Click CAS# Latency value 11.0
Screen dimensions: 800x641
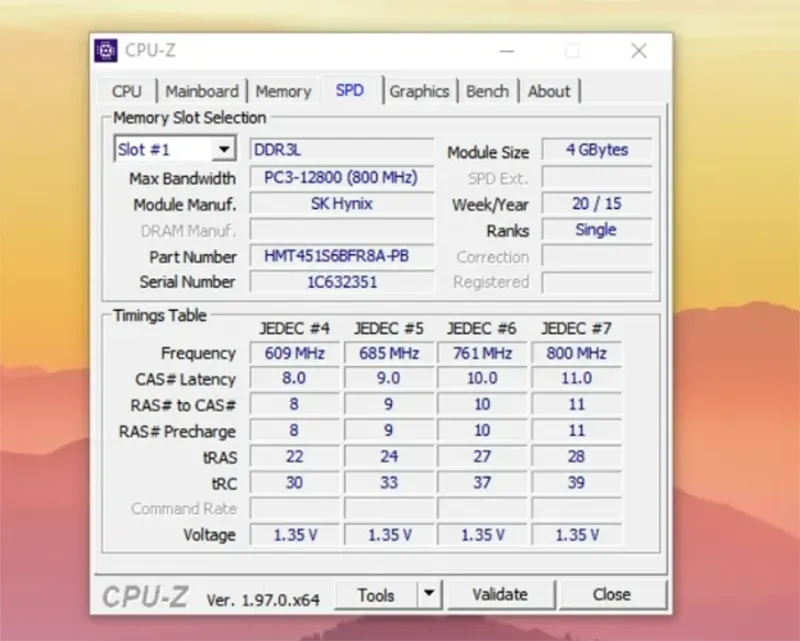tap(577, 378)
